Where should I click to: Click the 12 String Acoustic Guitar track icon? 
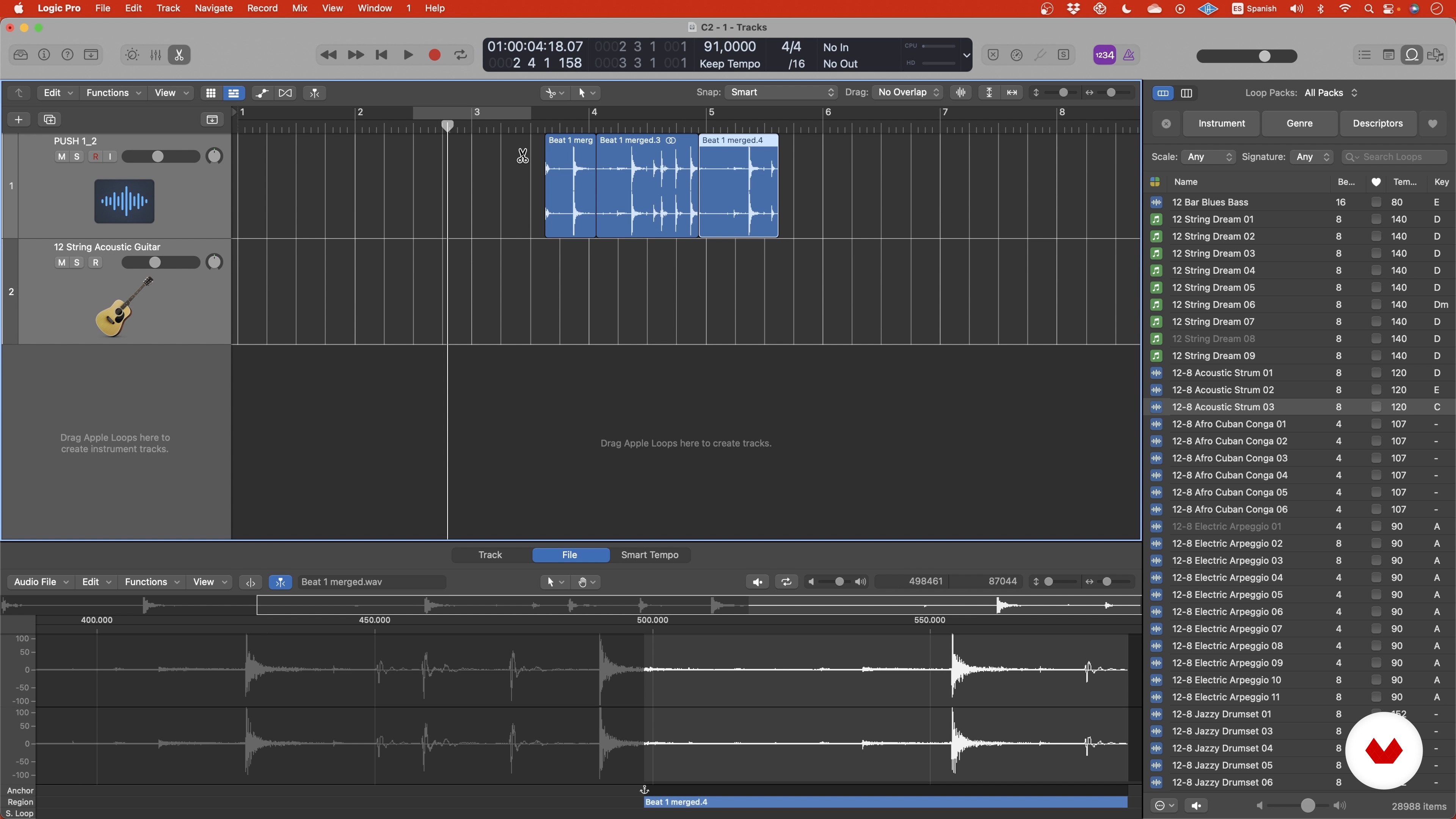[124, 306]
